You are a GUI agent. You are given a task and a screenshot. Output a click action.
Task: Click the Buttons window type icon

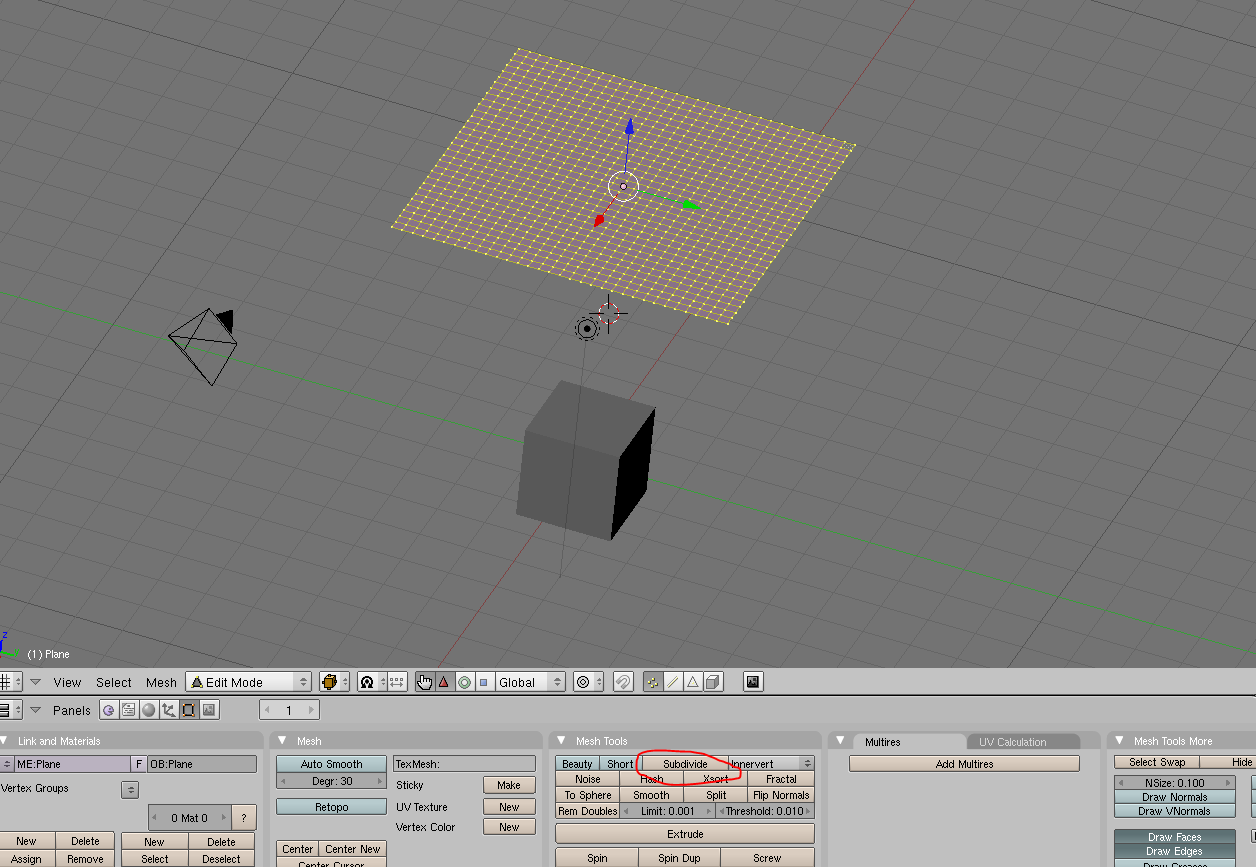point(10,710)
